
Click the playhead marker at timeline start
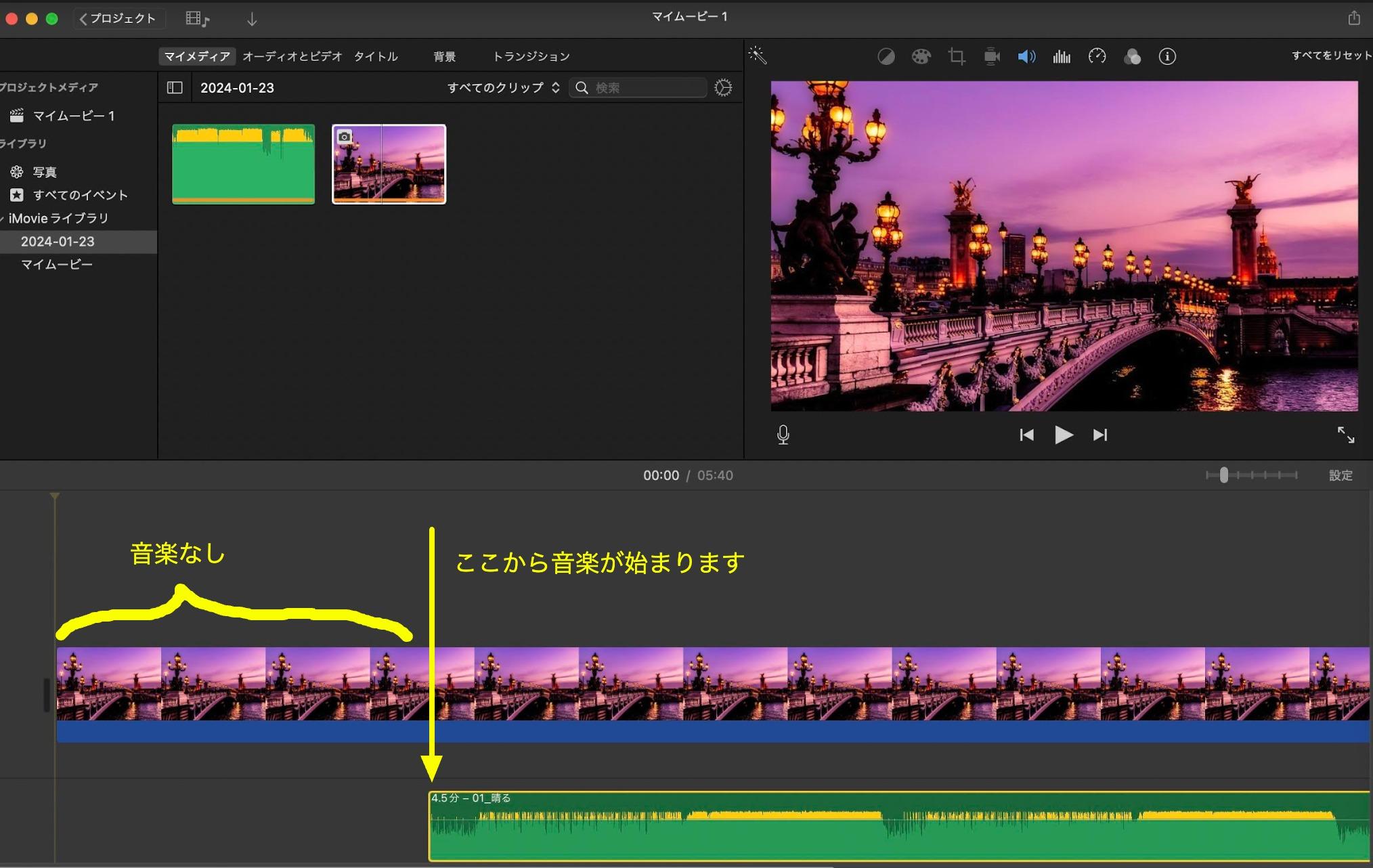(x=55, y=497)
